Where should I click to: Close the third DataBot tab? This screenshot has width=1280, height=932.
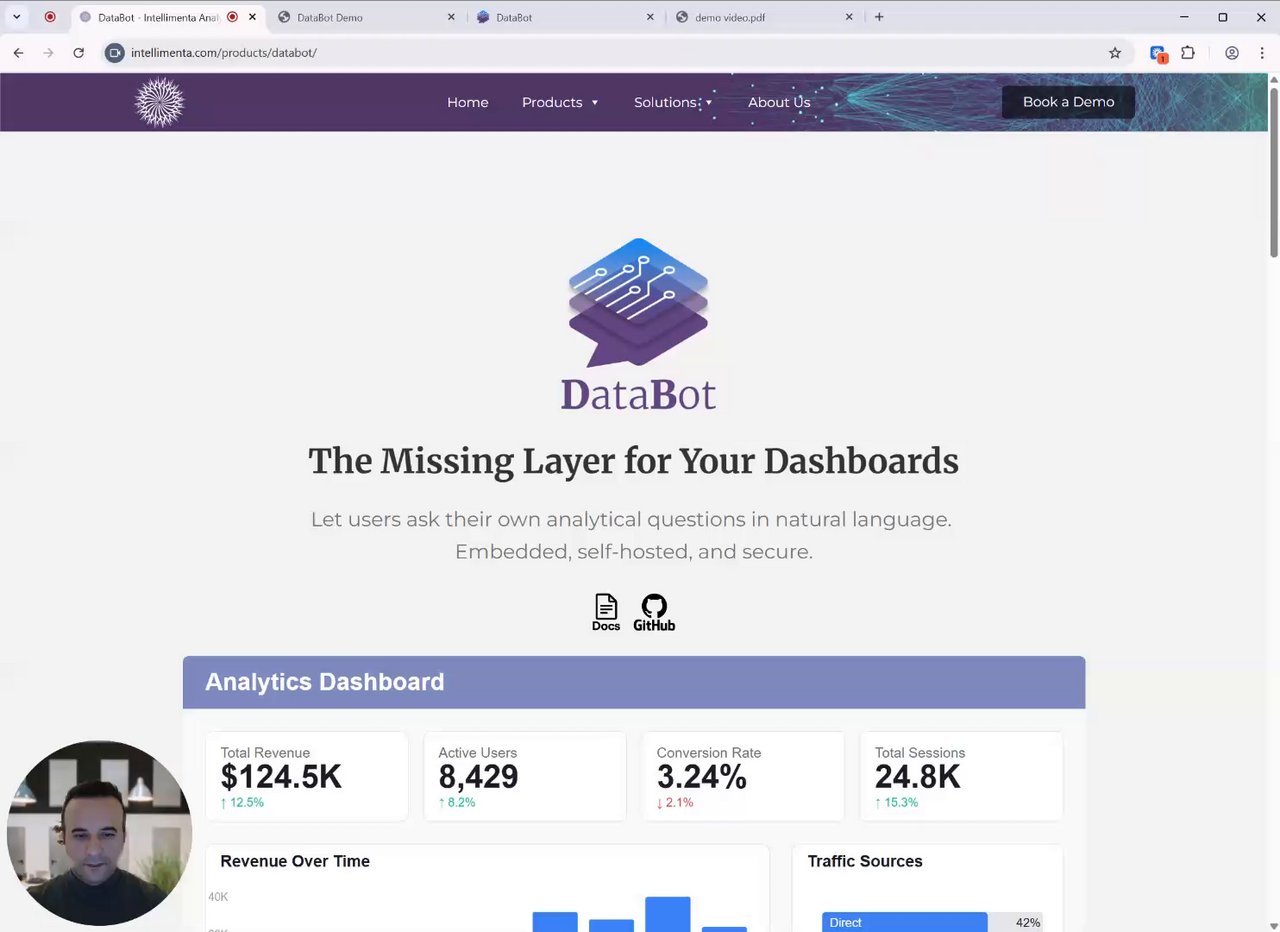[x=650, y=17]
